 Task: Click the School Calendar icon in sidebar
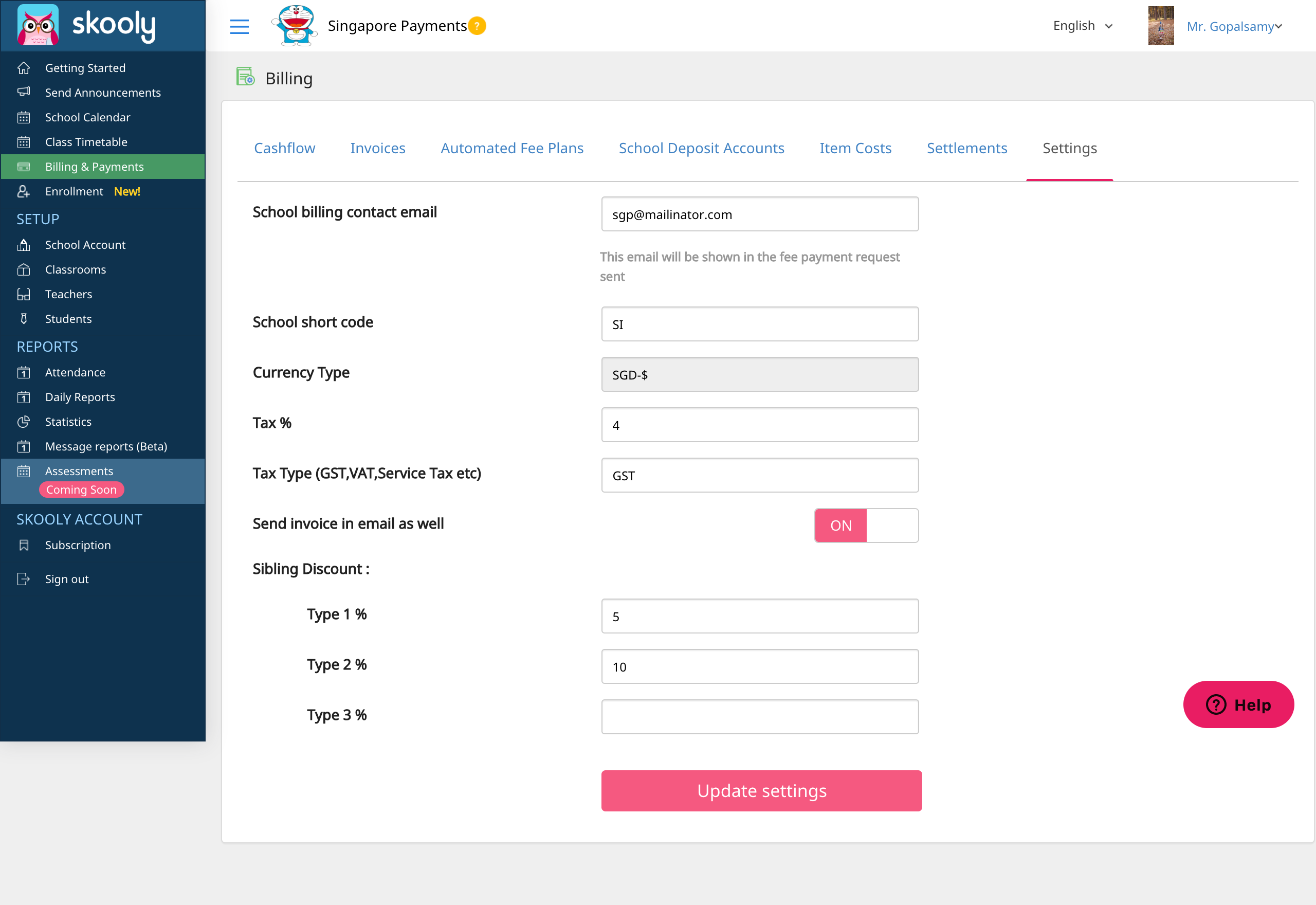[24, 117]
